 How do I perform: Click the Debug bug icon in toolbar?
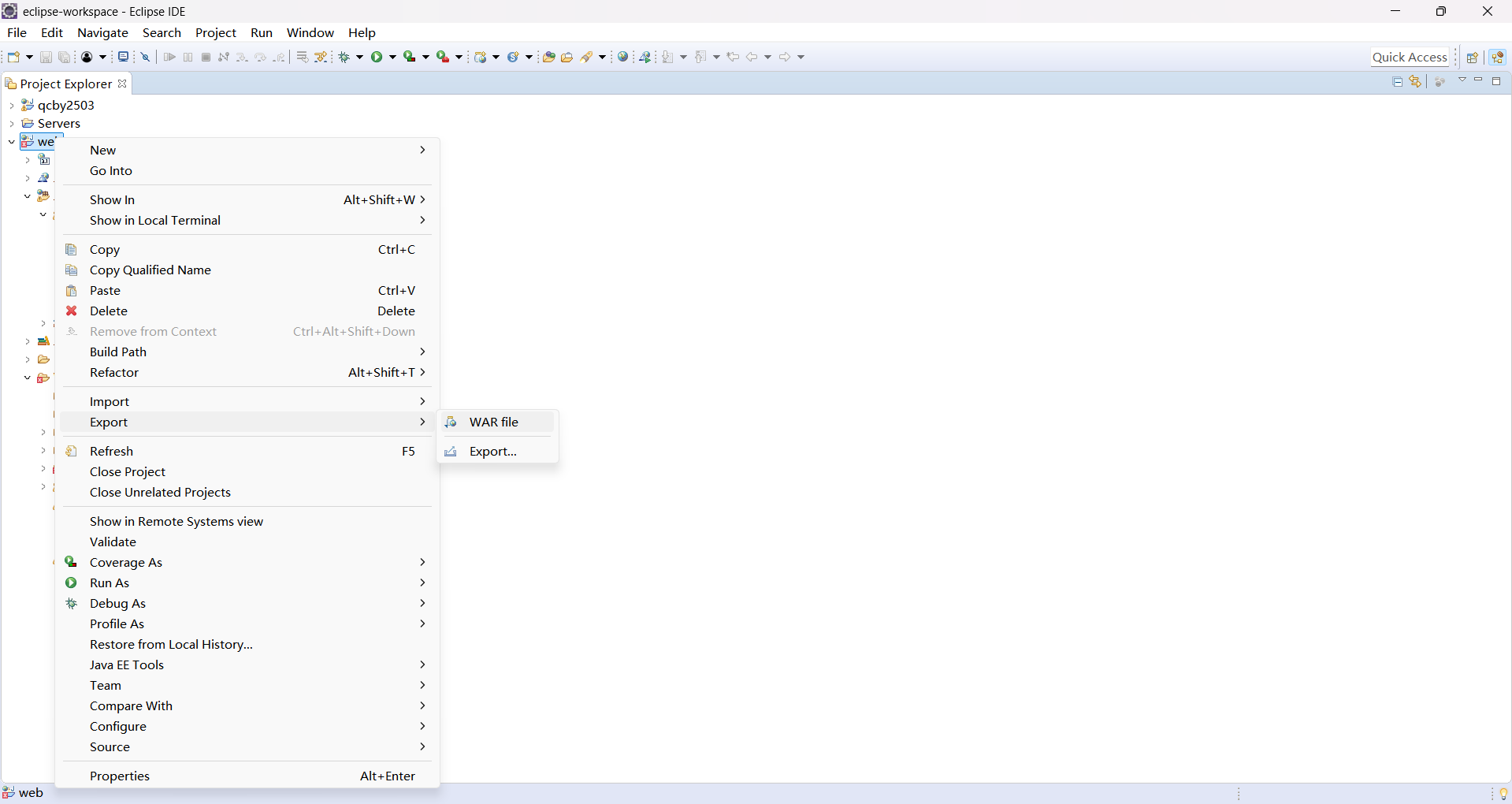(344, 57)
